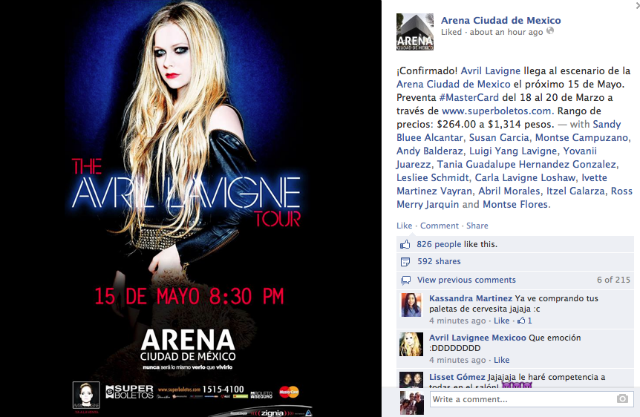Attach a photo using the camera icon
Viewport: 640px width, 417px height.
point(622,399)
